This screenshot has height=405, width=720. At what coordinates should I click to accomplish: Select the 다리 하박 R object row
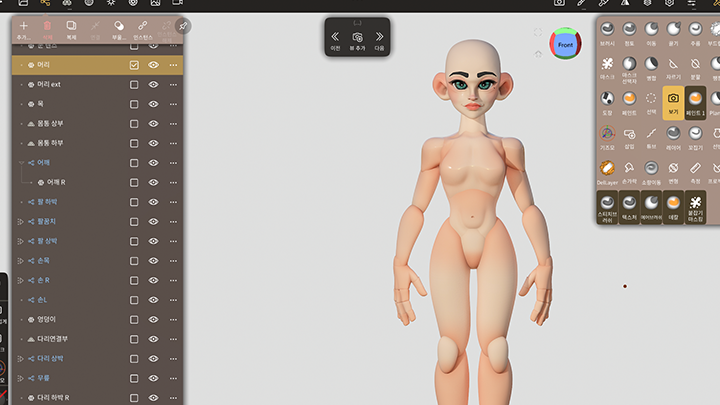[97, 398]
